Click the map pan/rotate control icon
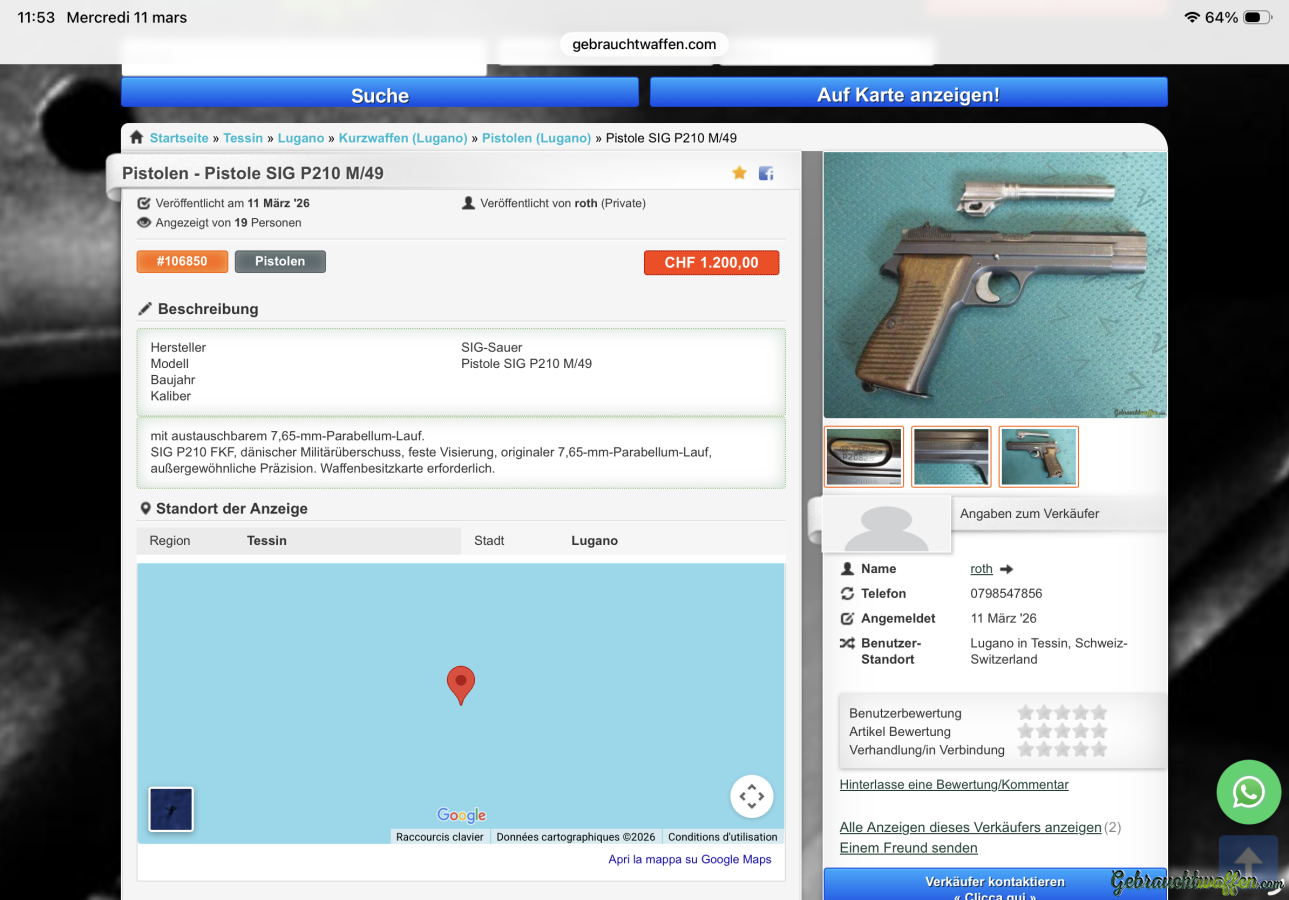1289x900 pixels. click(x=751, y=796)
